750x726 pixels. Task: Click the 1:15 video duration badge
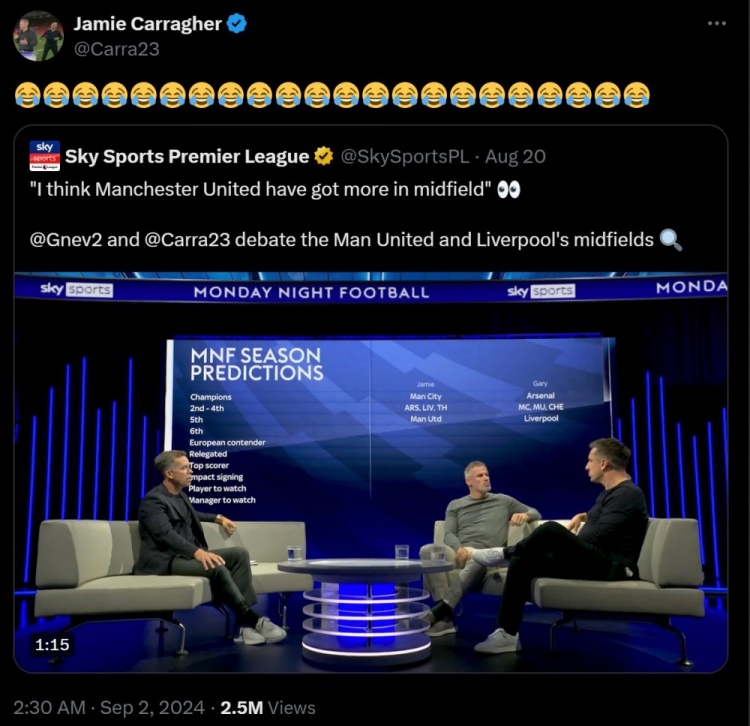point(52,644)
